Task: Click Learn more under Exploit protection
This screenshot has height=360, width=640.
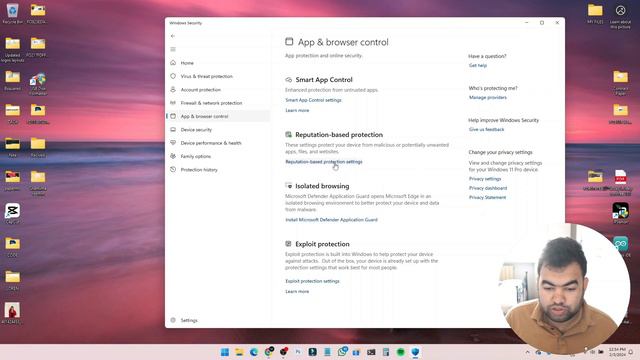Action: click(x=297, y=291)
